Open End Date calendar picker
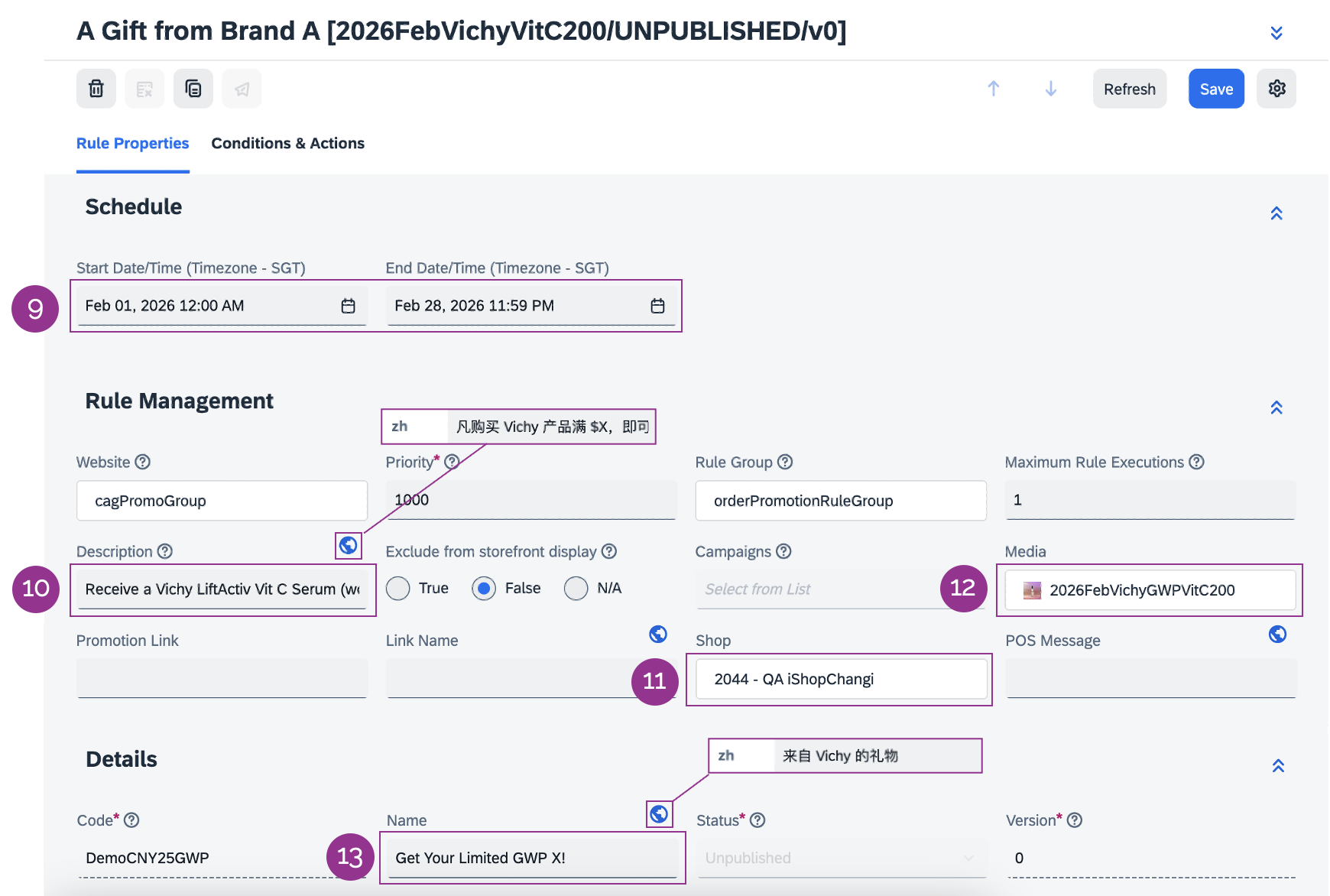This screenshot has width=1330, height=896. pos(657,306)
